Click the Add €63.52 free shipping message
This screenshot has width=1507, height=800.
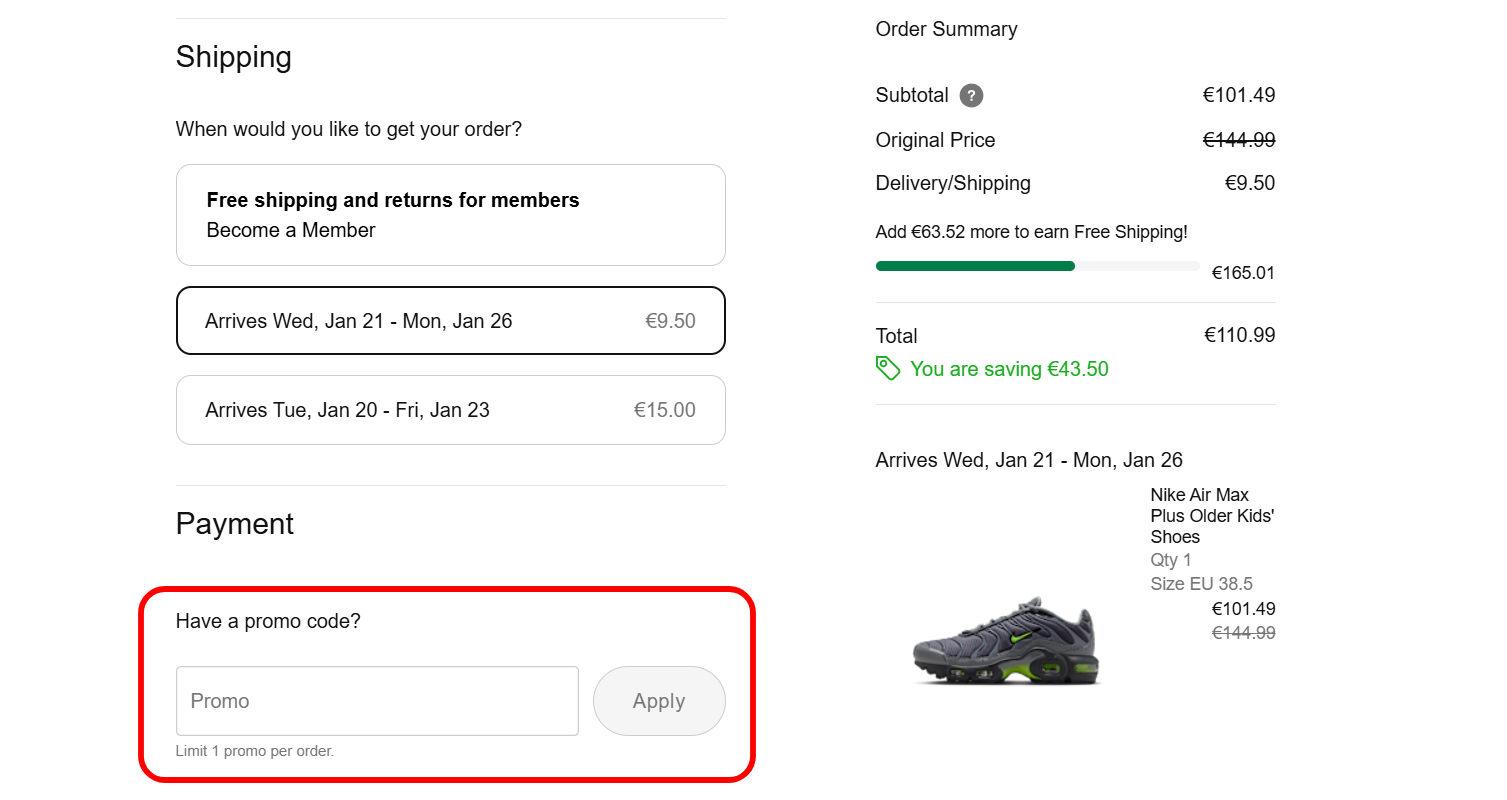[1031, 231]
